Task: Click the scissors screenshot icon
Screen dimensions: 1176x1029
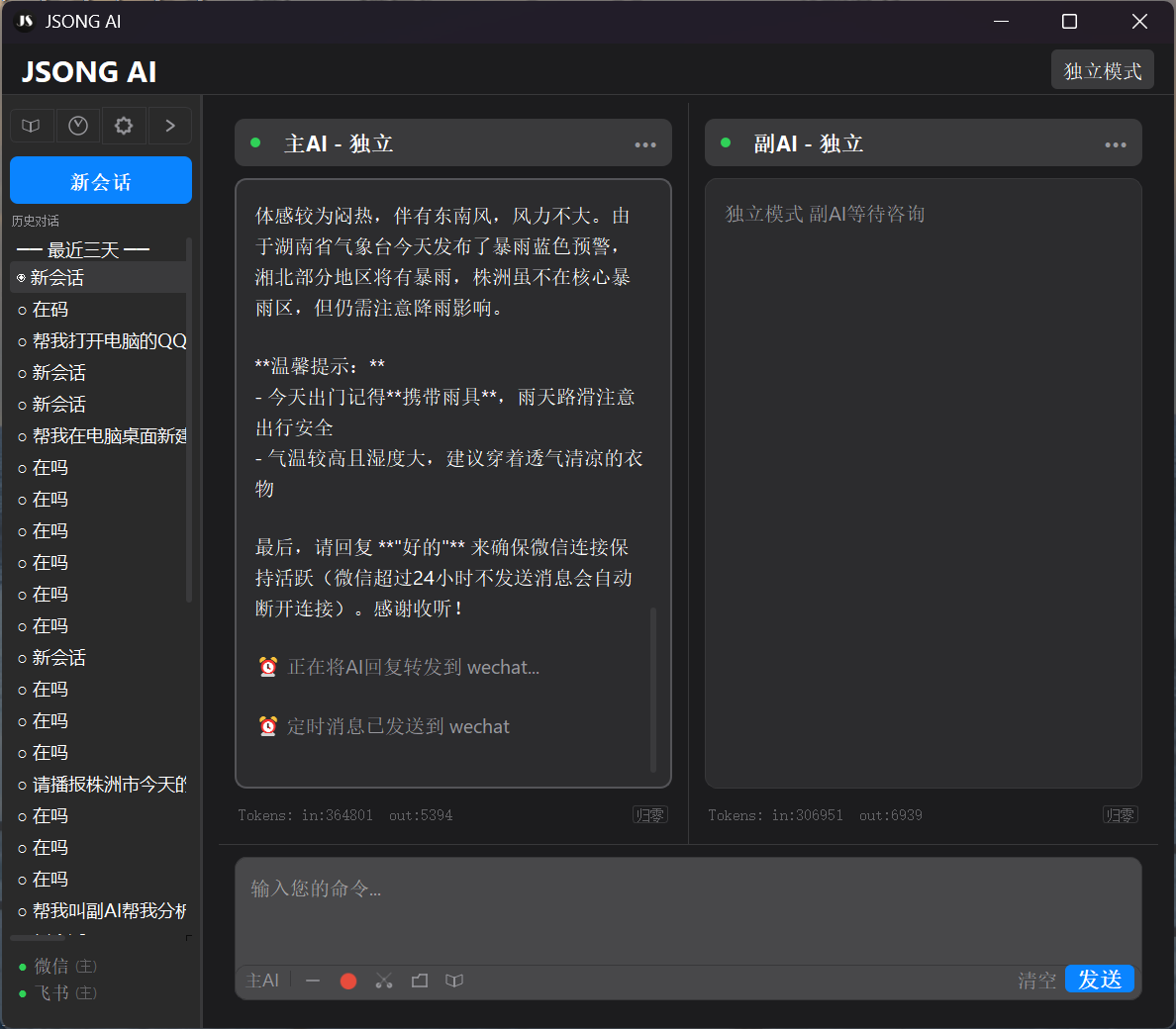Action: pyautogui.click(x=384, y=982)
